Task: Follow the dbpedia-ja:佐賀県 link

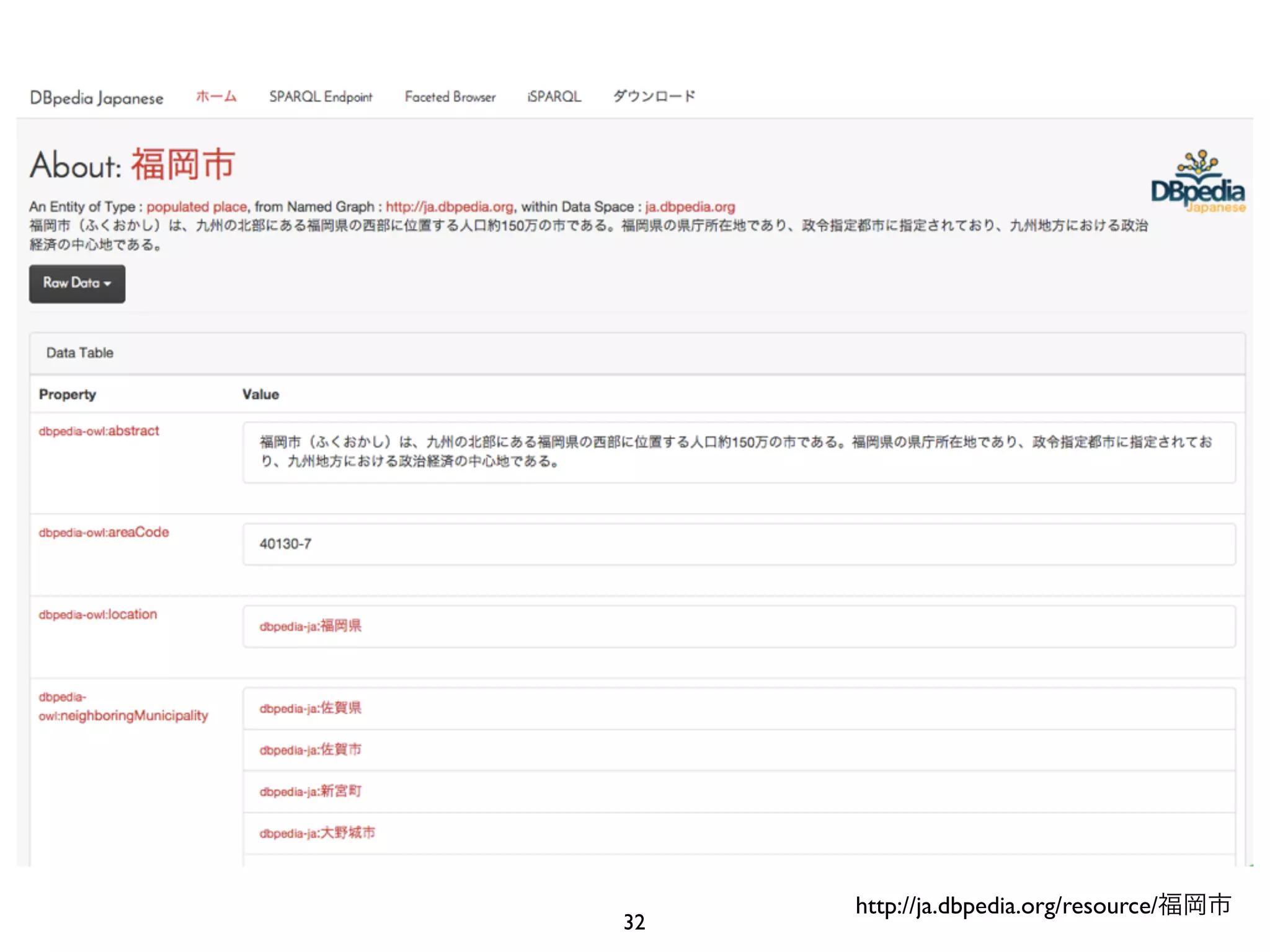Action: tap(310, 708)
